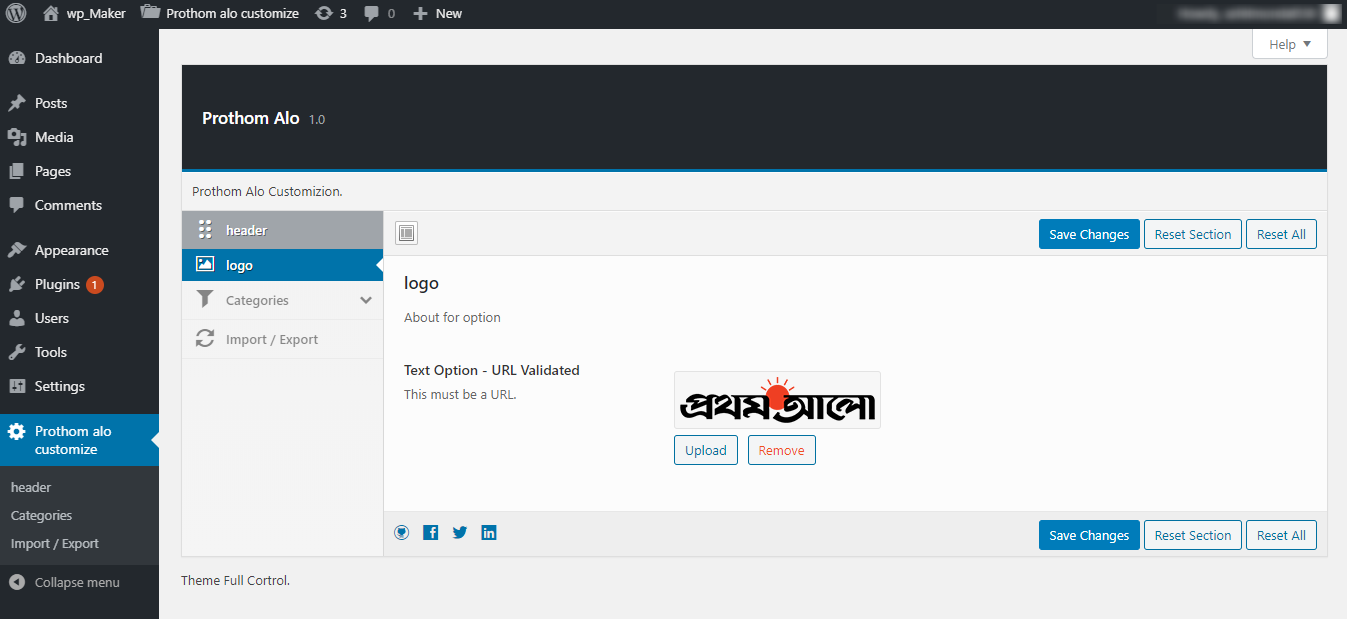Go to Dashboard in sidebar
Screen dimensions: 1347x619
[x=79, y=58]
